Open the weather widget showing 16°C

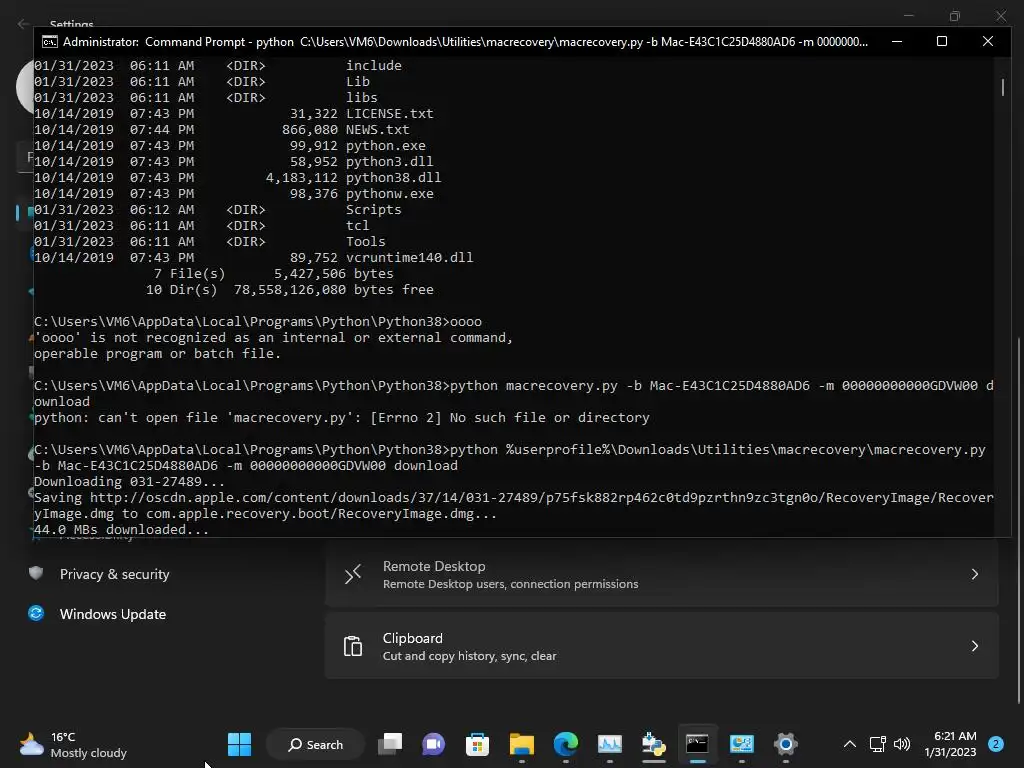(x=73, y=744)
